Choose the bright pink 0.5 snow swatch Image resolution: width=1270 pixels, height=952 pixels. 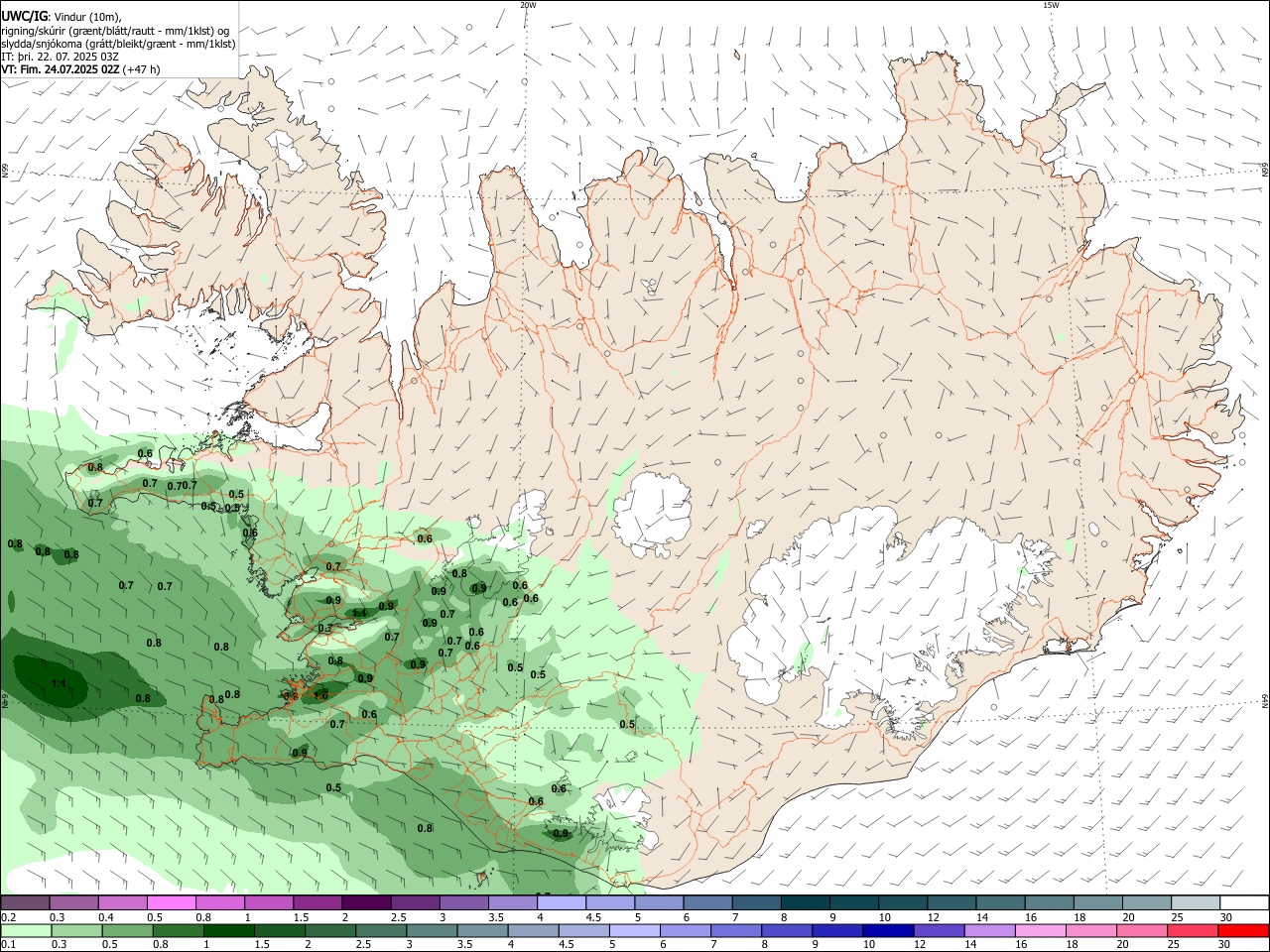tap(173, 902)
